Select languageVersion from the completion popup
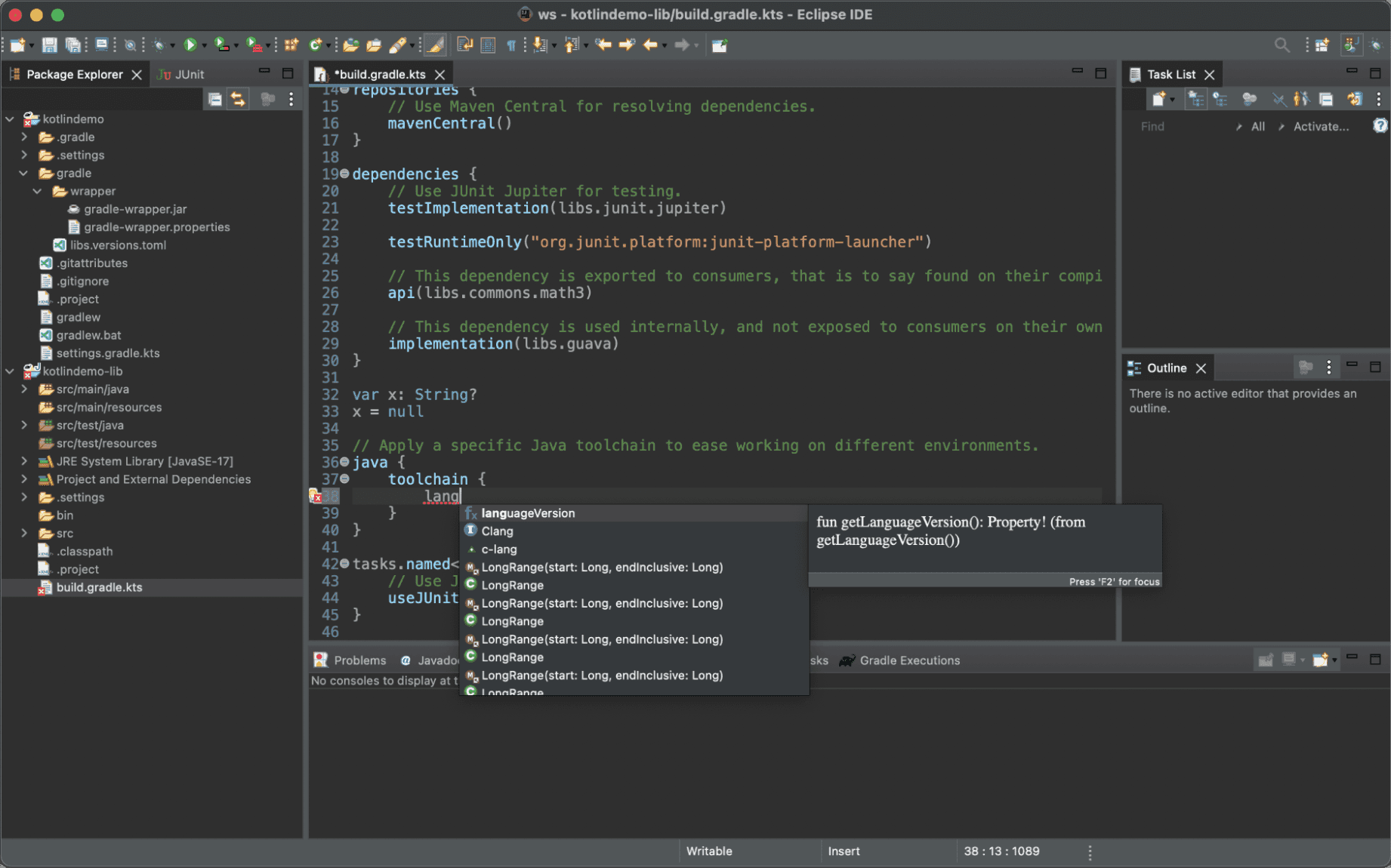Screen dimensions: 1391x868 point(529,512)
